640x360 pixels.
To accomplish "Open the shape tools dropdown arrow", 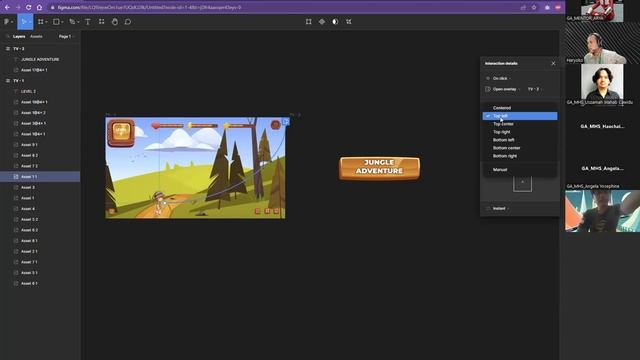I will (x=62, y=22).
